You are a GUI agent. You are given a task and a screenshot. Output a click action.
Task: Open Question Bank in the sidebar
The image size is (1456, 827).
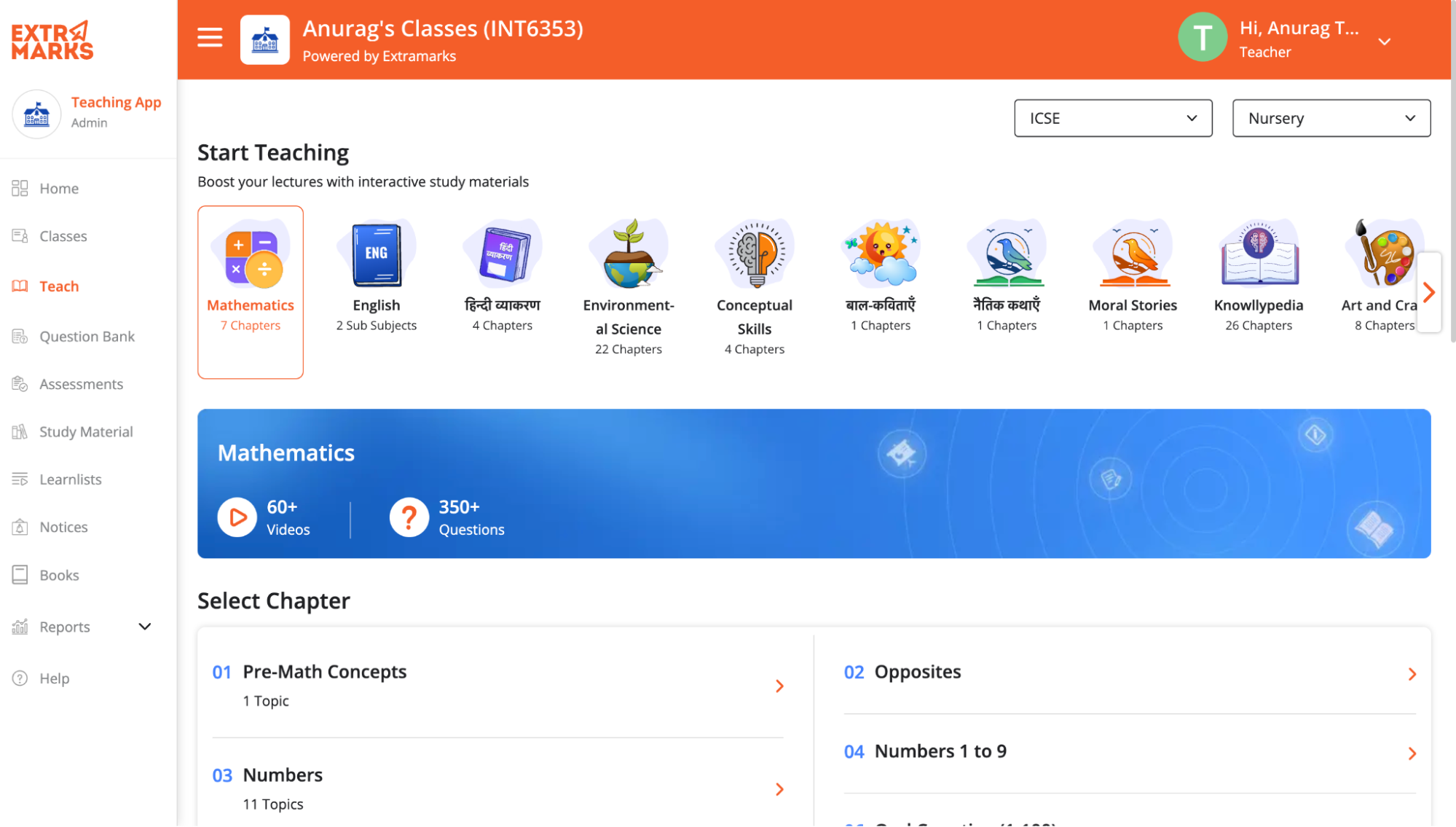87,337
